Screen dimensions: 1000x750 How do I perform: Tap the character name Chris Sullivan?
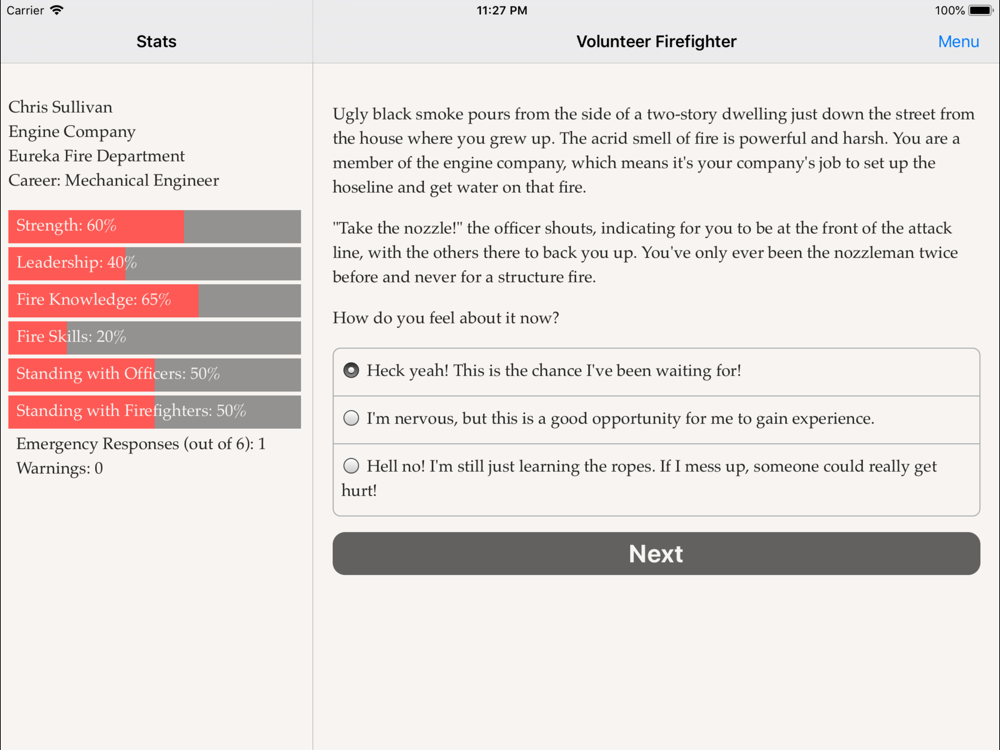click(x=61, y=107)
